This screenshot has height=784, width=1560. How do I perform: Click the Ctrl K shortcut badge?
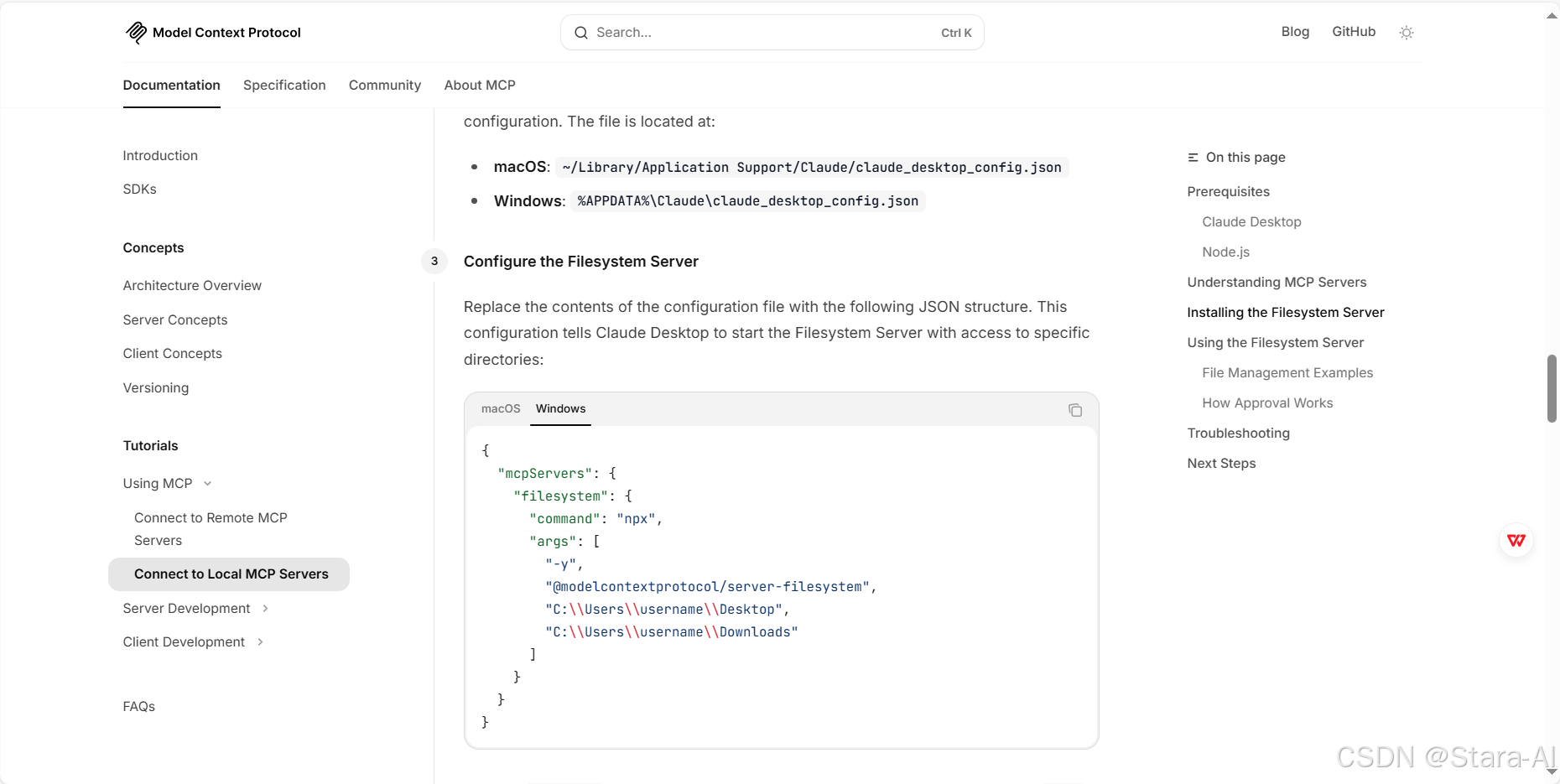click(x=956, y=34)
